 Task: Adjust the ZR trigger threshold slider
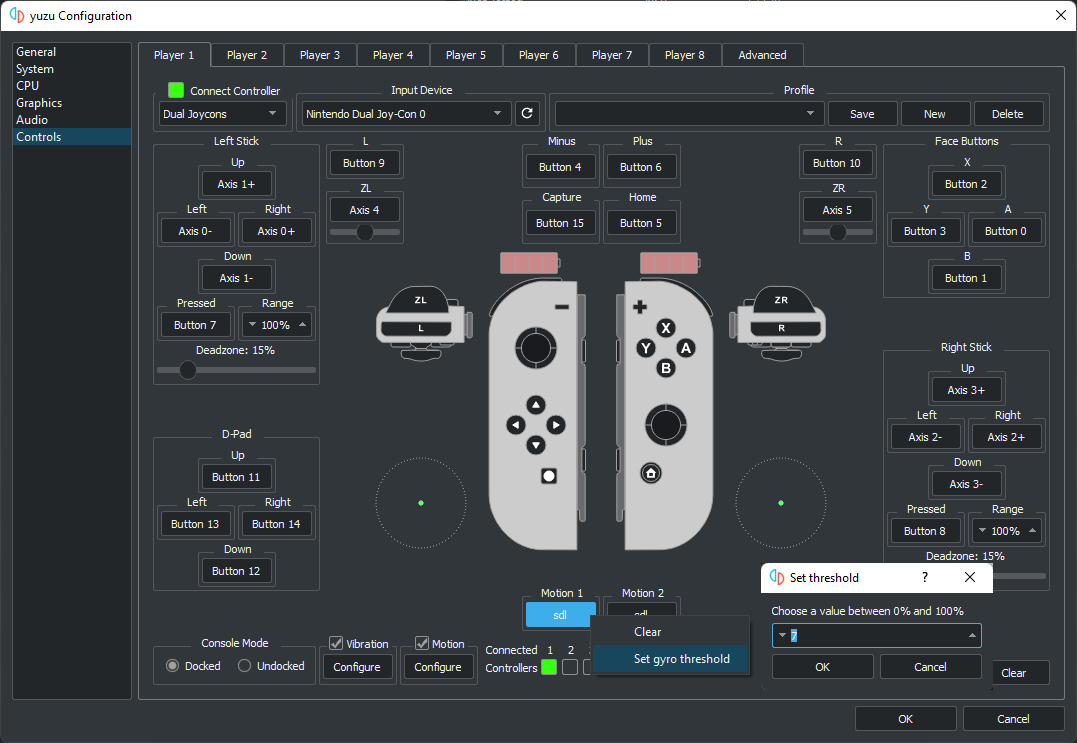[x=837, y=232]
